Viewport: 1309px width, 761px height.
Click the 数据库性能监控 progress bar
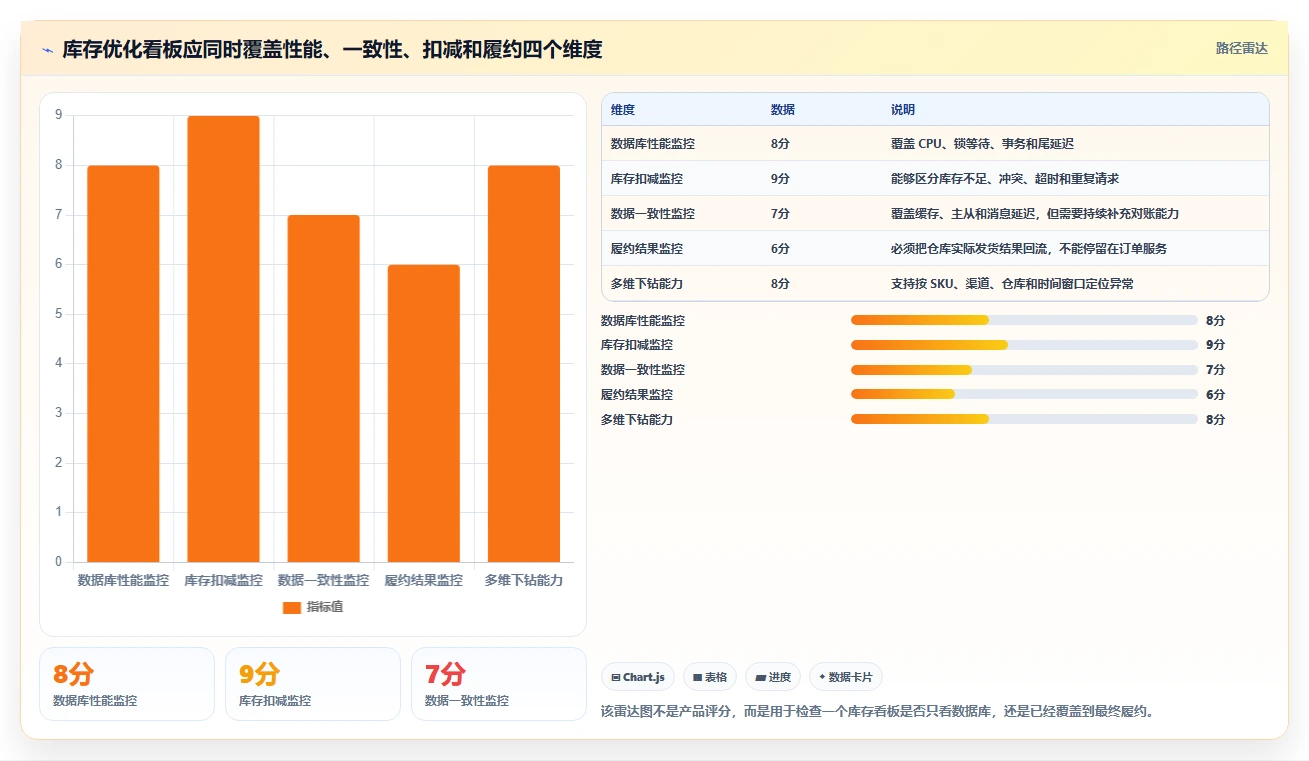(x=1024, y=320)
